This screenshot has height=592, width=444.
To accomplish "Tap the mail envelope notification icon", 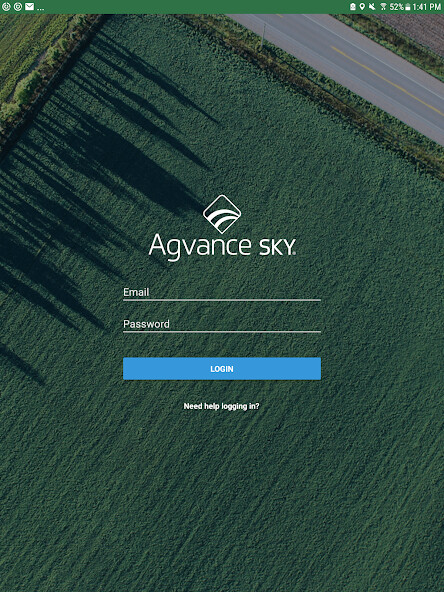I will pos(29,6).
